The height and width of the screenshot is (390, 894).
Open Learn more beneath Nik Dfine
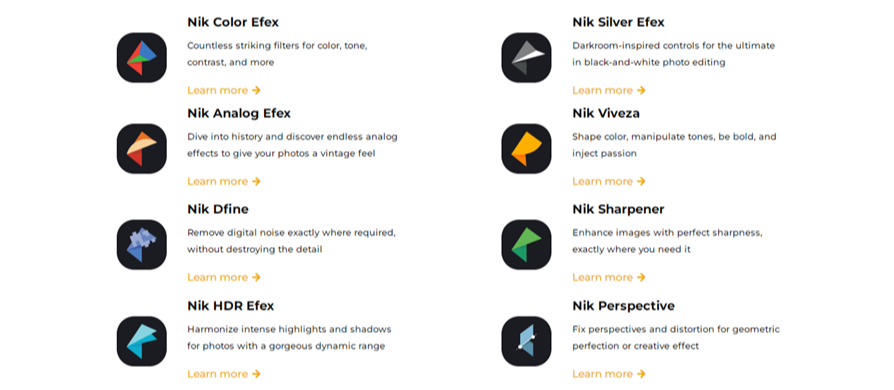pos(224,277)
